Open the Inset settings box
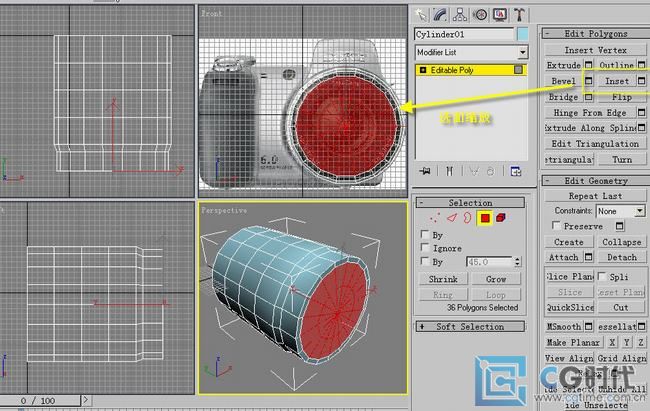The height and width of the screenshot is (411, 650). [x=642, y=81]
